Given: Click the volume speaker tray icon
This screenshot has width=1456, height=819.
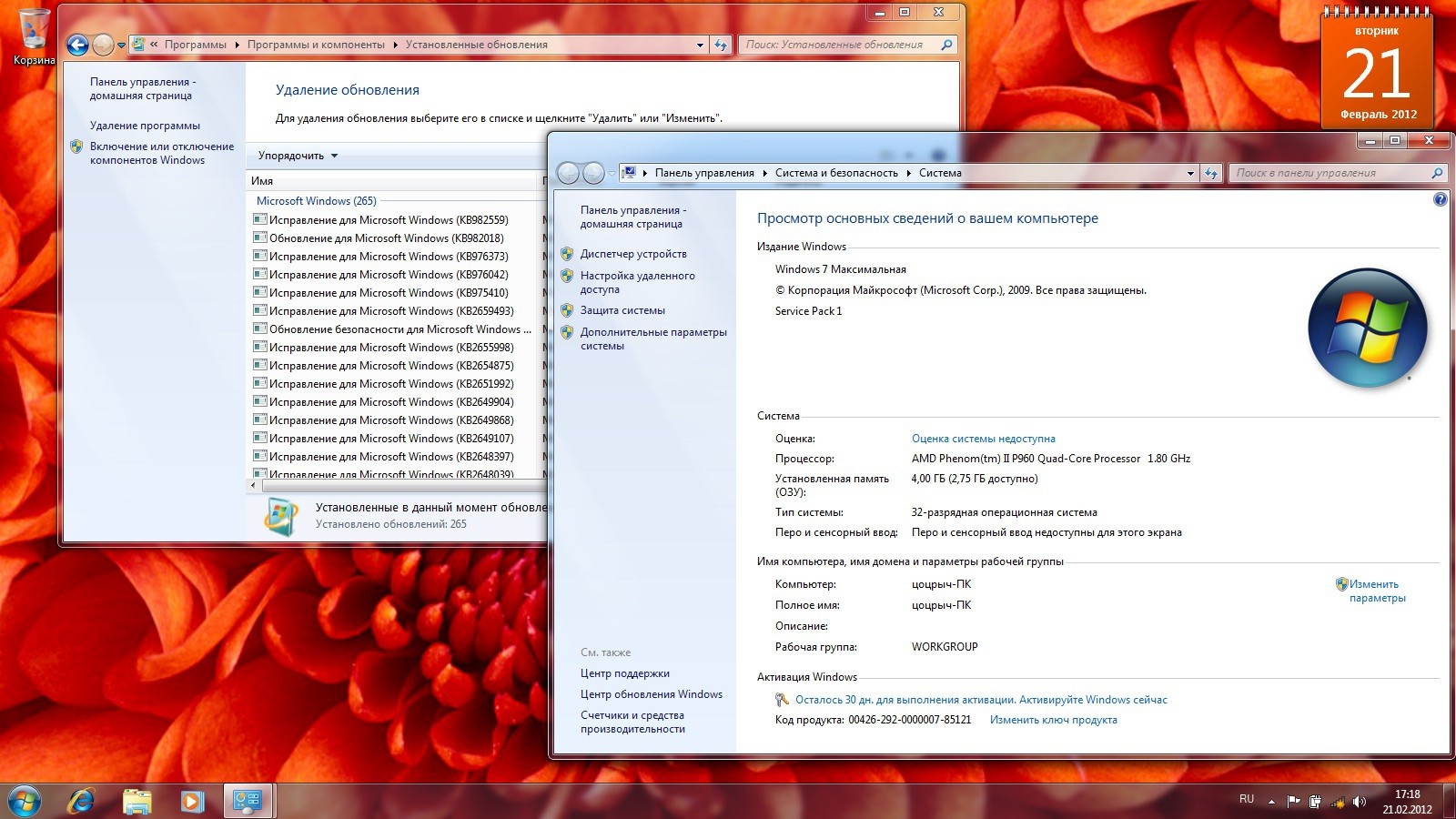Looking at the screenshot, I should (1360, 802).
